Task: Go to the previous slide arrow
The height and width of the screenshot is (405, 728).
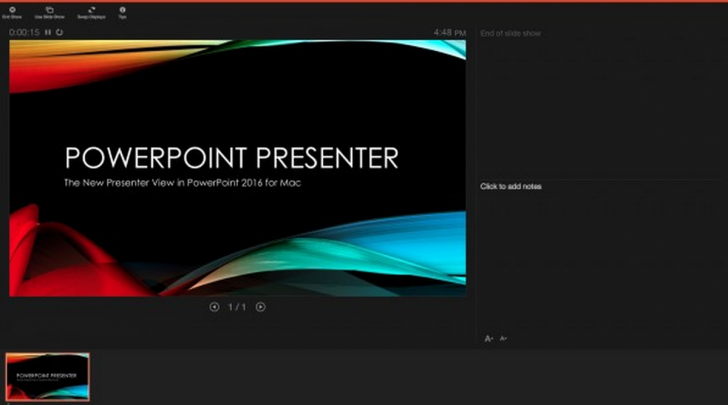Action: (x=214, y=307)
